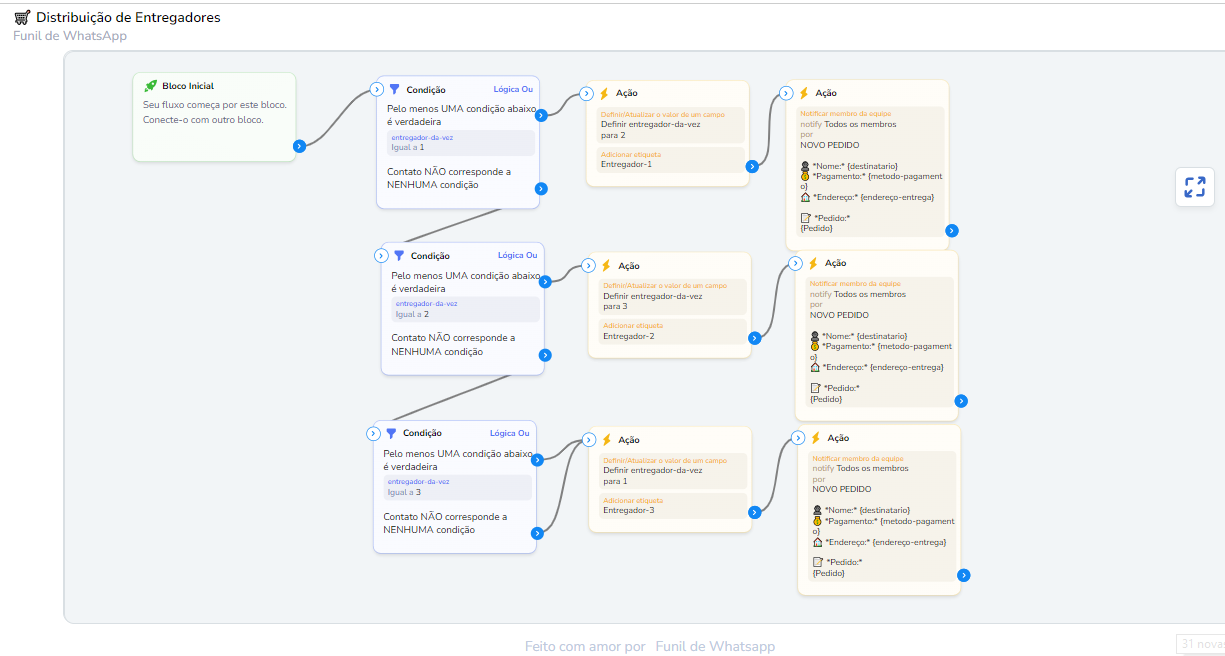The image size is (1225, 656).
Task: Click lightning icon of the Entregador-2 action block
Action: [x=606, y=266]
